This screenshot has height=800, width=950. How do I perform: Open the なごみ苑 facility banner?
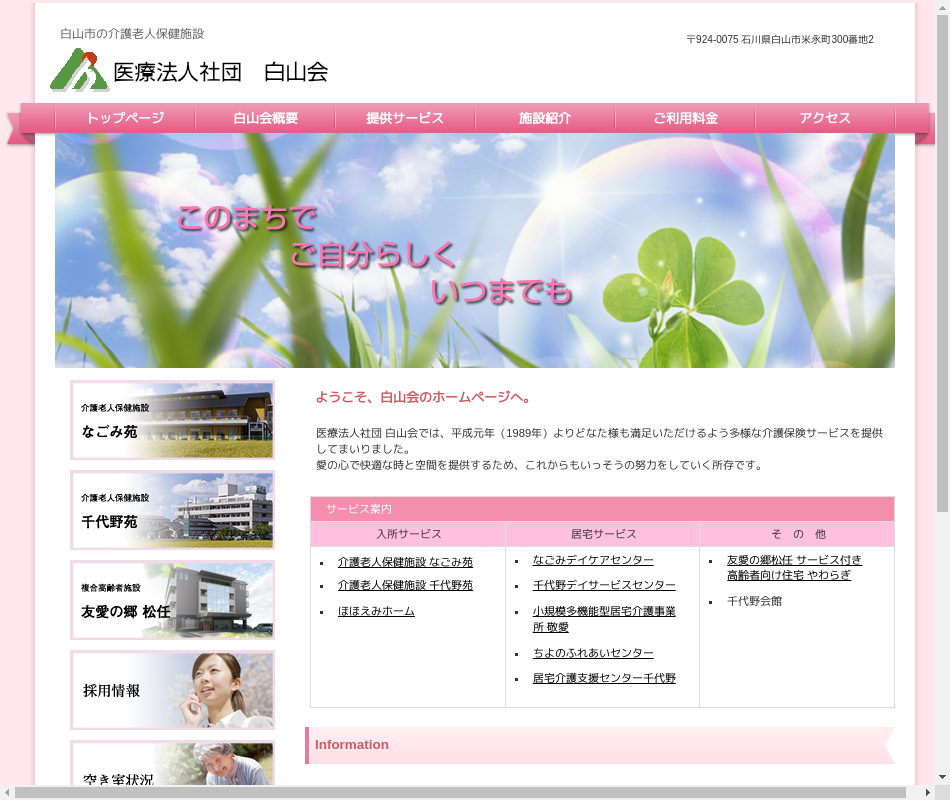coord(172,420)
